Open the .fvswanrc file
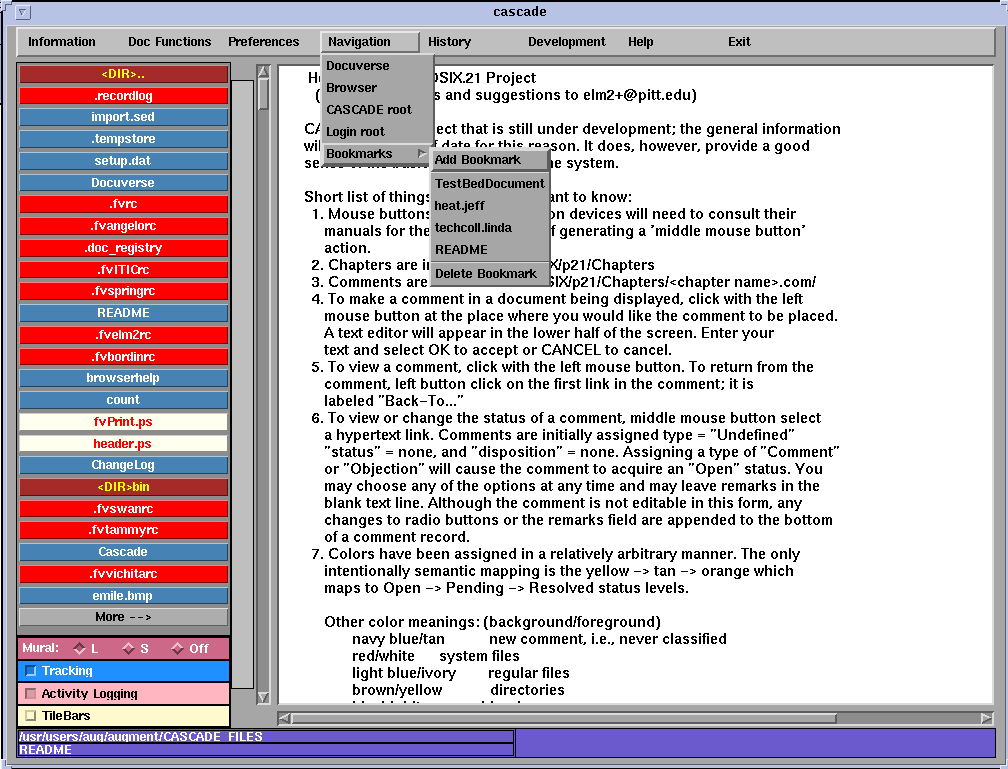The height and width of the screenshot is (769, 1008). coord(123,509)
